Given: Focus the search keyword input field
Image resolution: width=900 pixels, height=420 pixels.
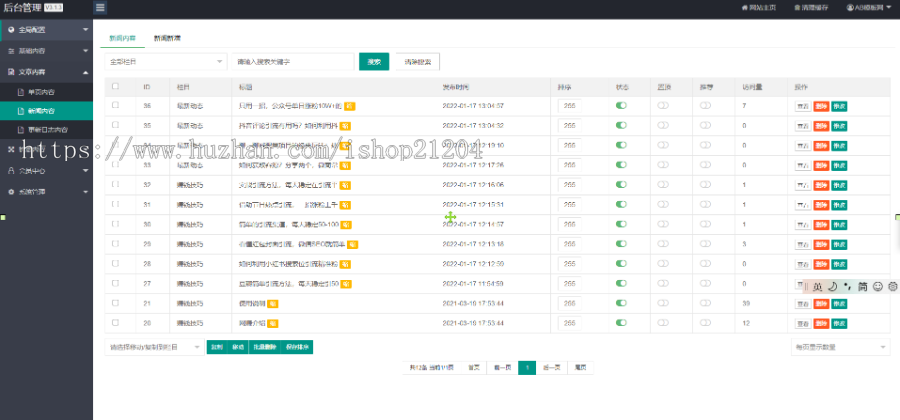Looking at the screenshot, I should pos(293,61).
